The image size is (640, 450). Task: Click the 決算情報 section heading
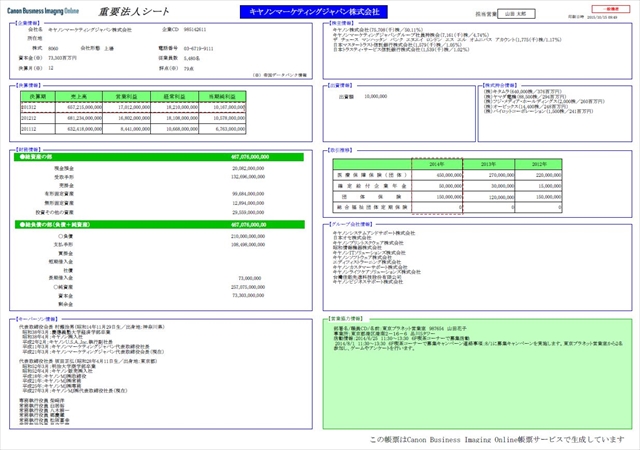pos(27,85)
